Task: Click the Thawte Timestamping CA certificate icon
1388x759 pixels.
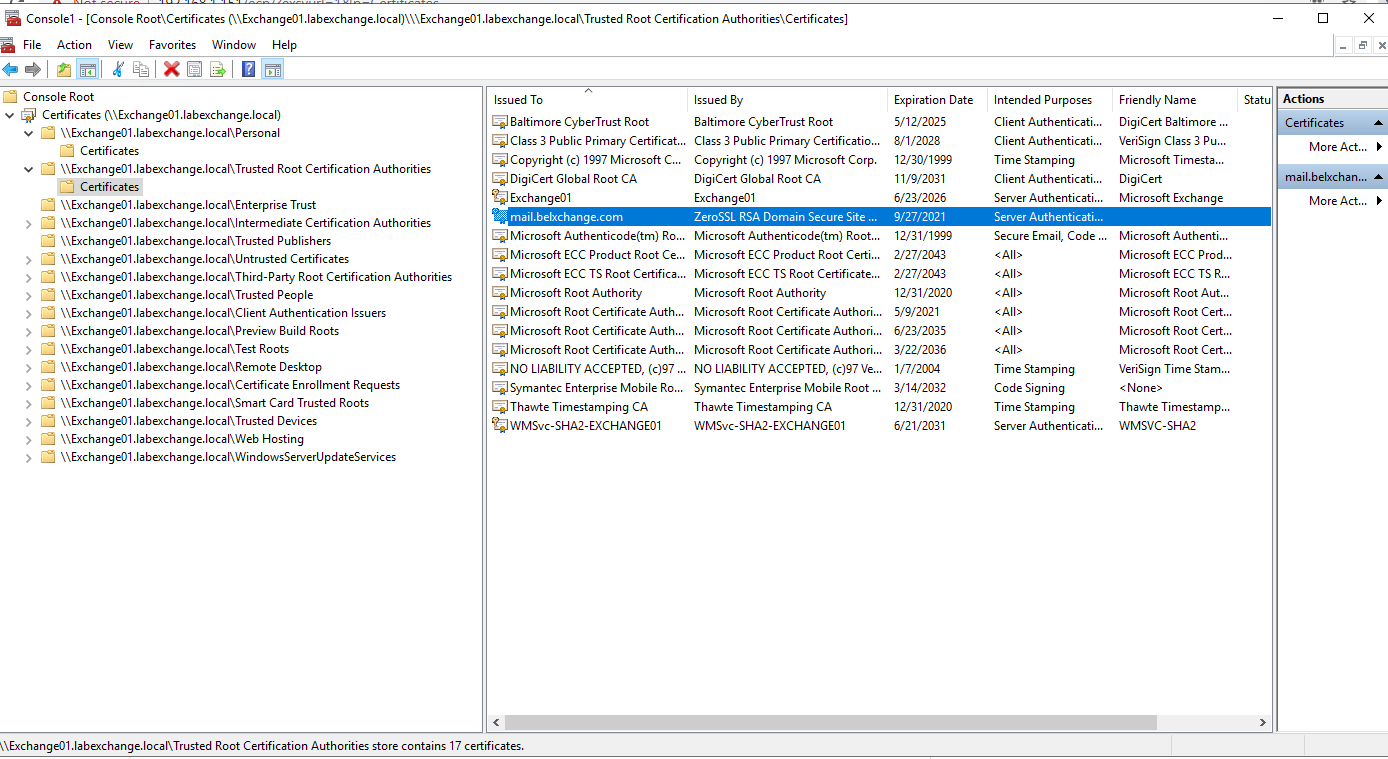Action: [500, 406]
